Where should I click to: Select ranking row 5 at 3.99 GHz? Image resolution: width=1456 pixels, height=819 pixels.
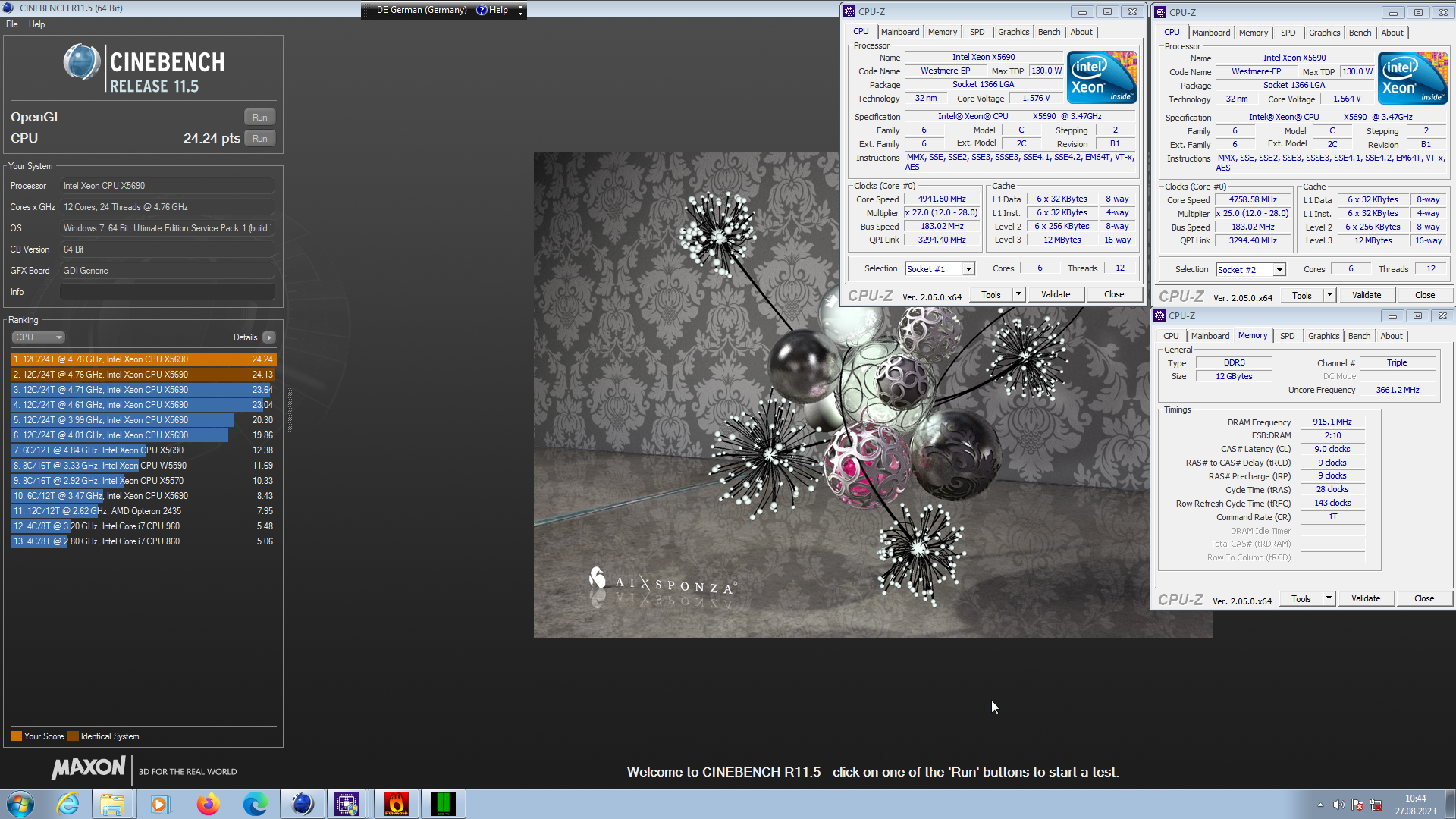tap(143, 420)
